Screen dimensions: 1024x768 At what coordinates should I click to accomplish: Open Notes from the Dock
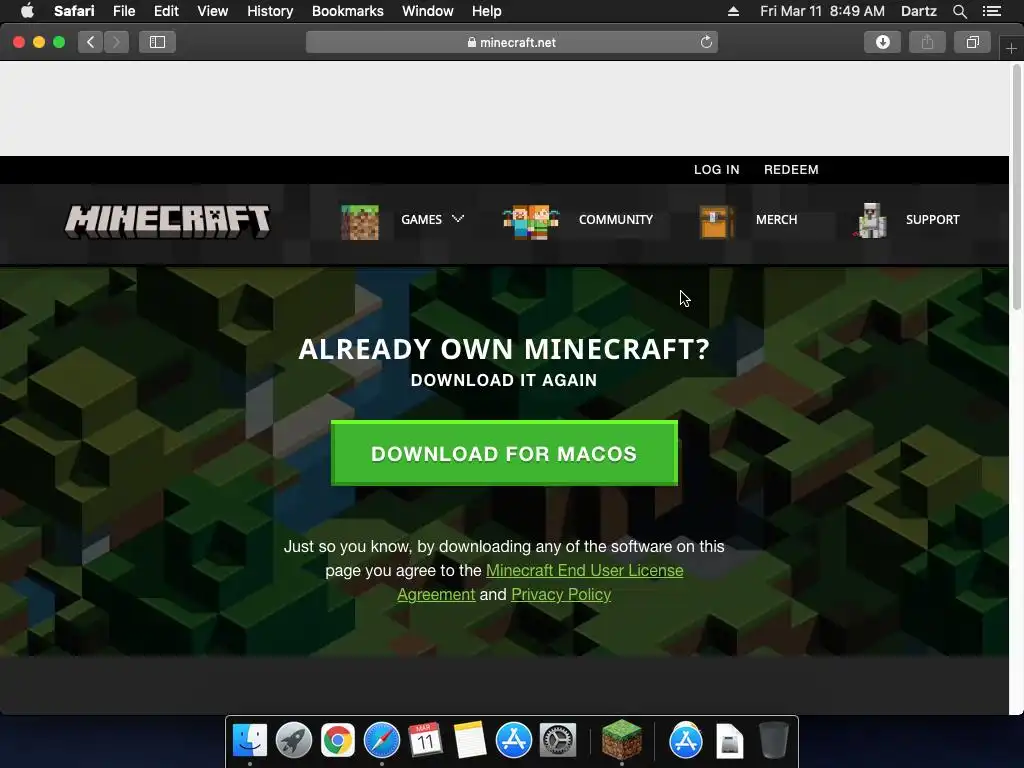pyautogui.click(x=470, y=741)
